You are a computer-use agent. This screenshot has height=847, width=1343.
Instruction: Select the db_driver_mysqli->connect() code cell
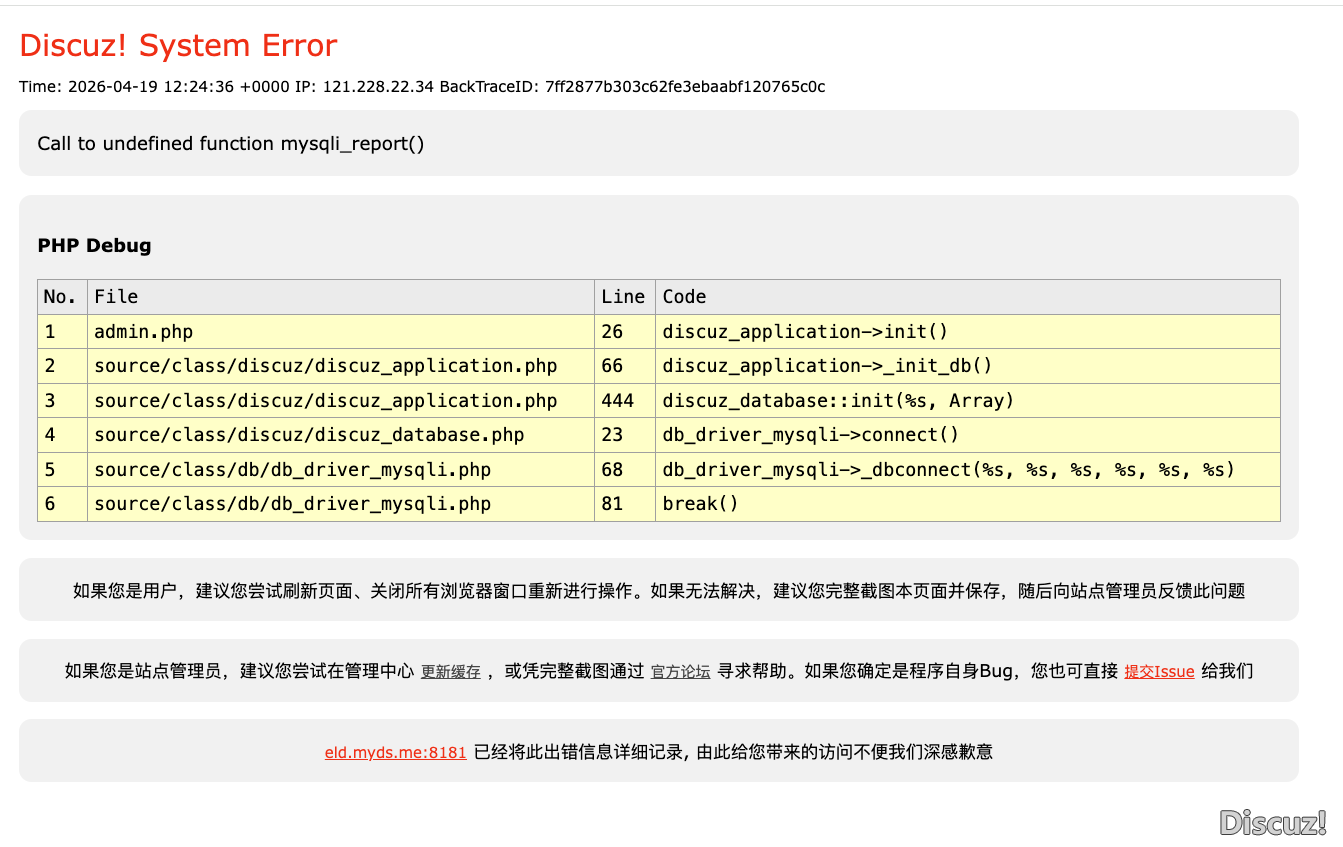coord(811,435)
